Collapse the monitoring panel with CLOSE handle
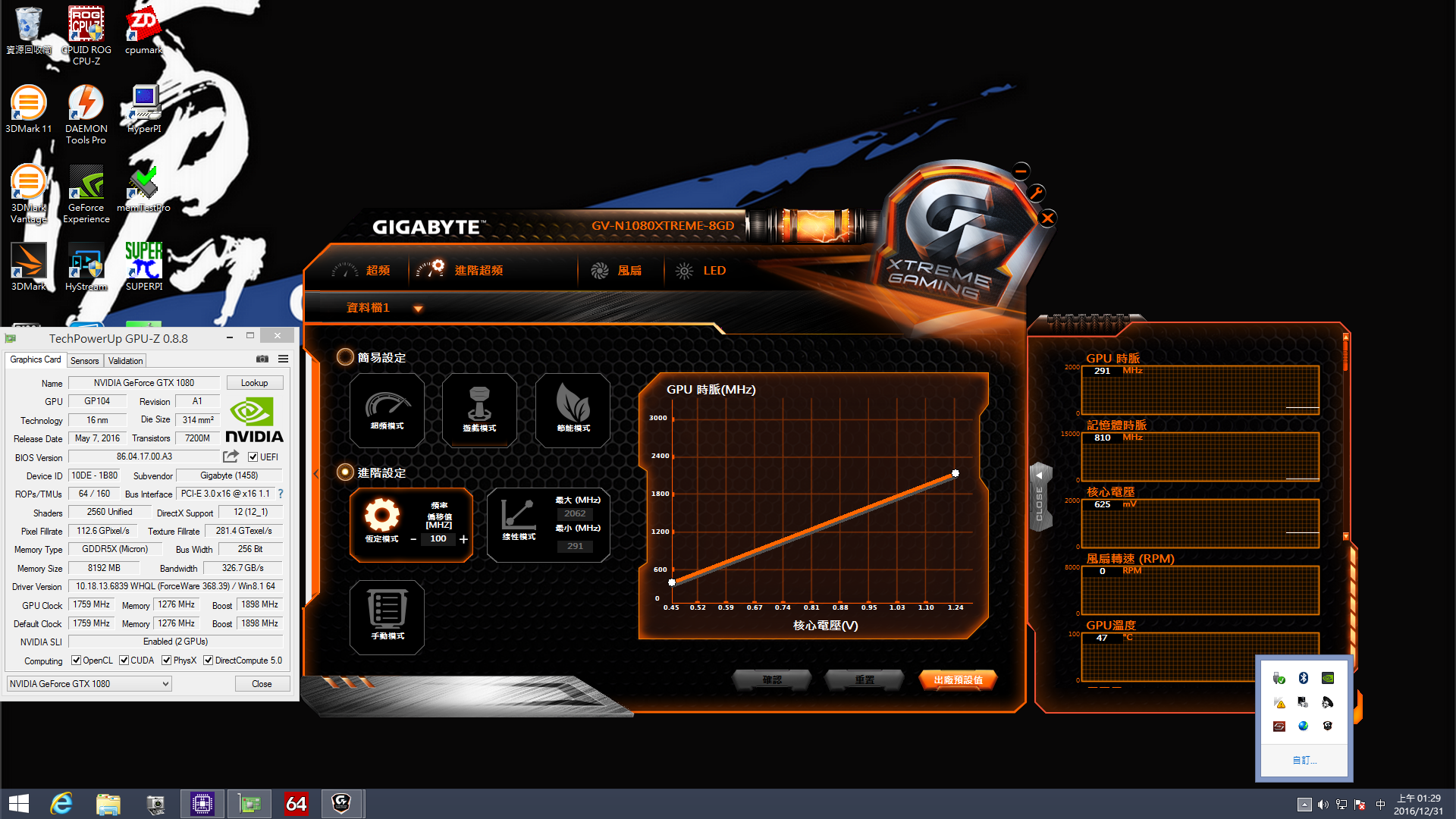The image size is (1456, 819). tap(1040, 497)
